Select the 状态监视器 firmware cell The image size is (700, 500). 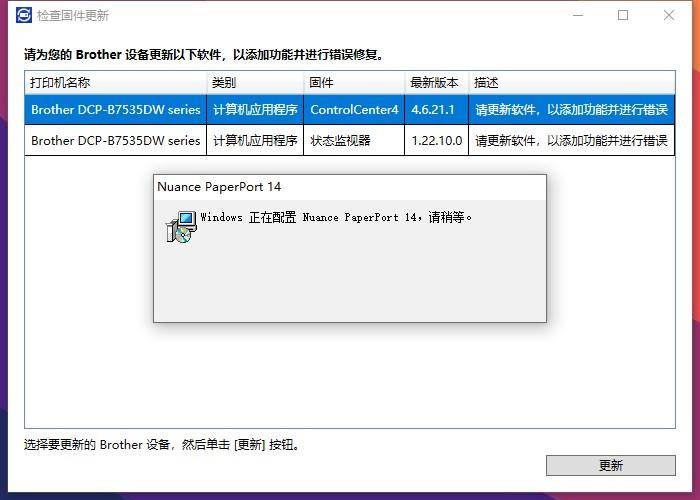(x=354, y=141)
